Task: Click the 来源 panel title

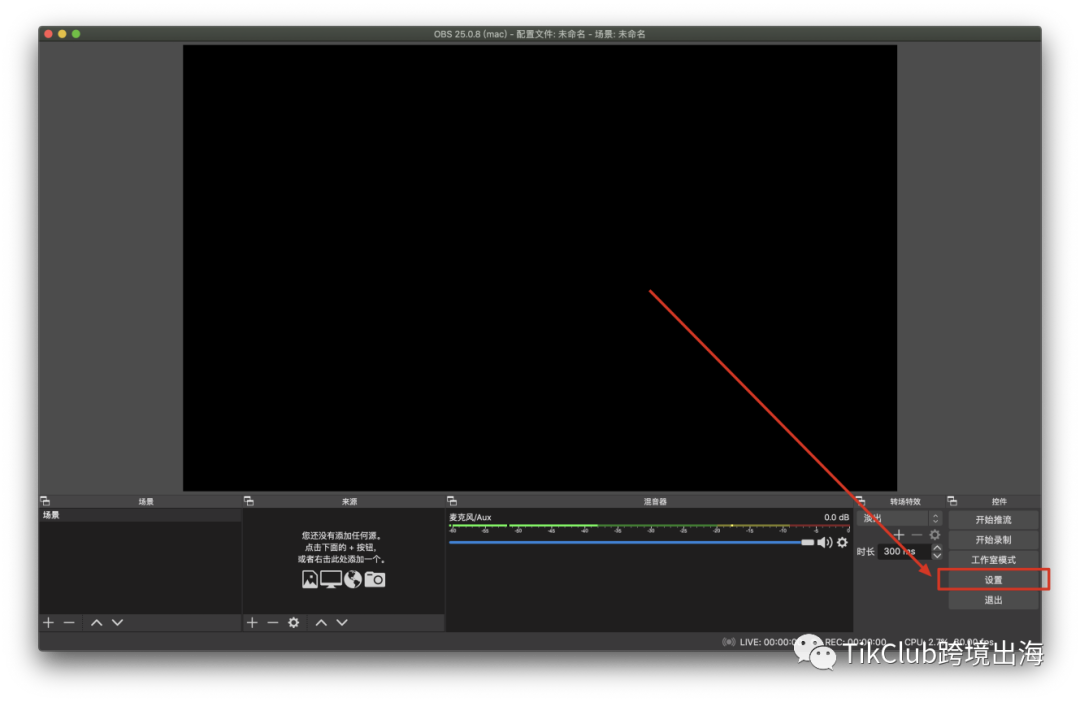Action: (x=350, y=502)
